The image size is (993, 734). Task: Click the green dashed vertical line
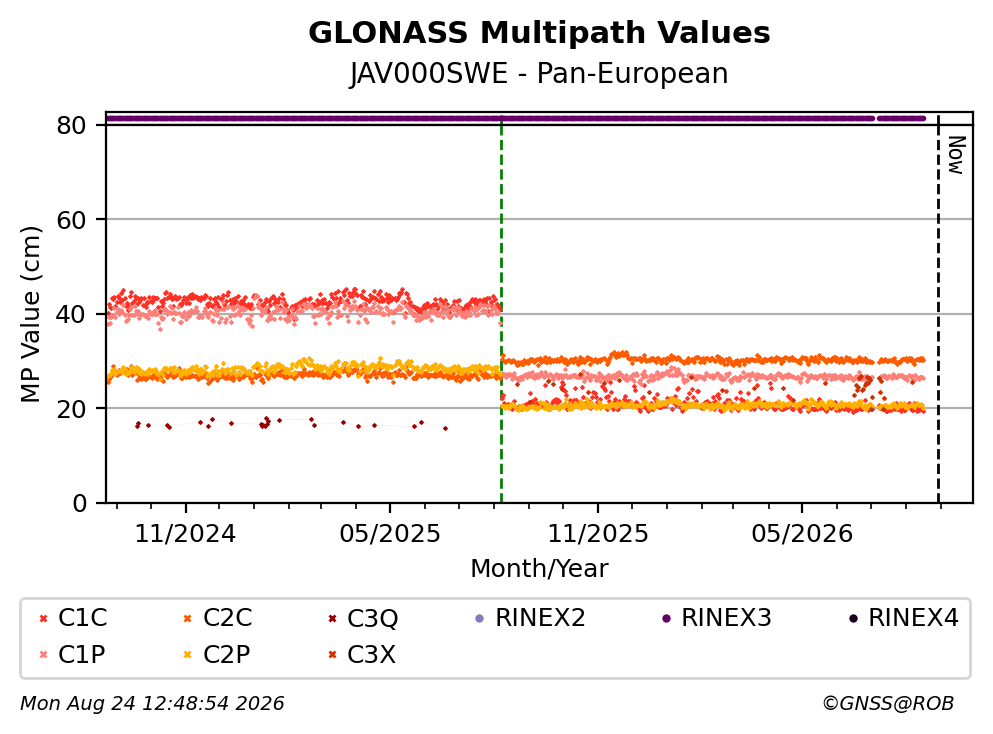(x=502, y=310)
